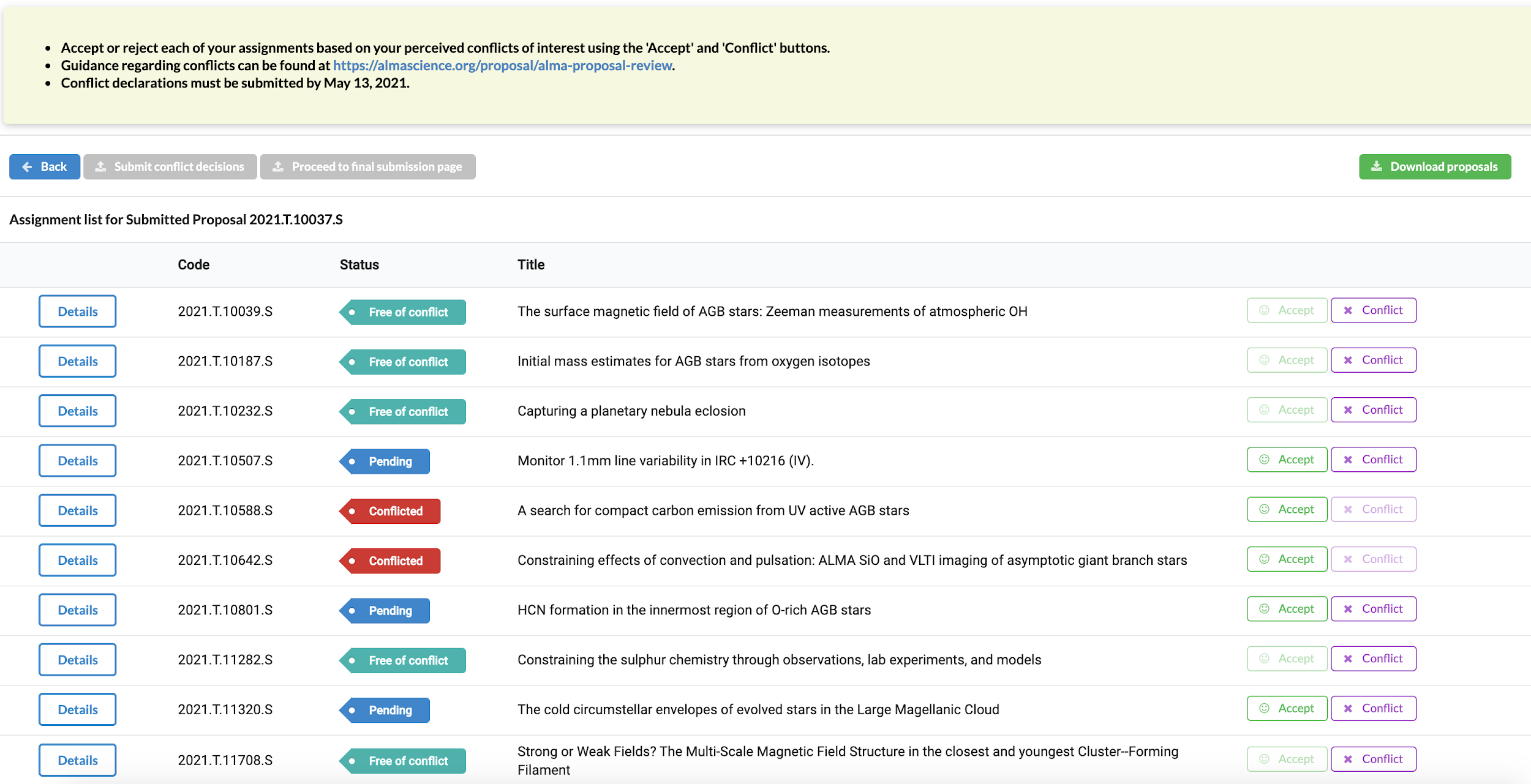Accept proposal 2021.T.10507.S
Viewport: 1531px width, 784px height.
[1287, 460]
